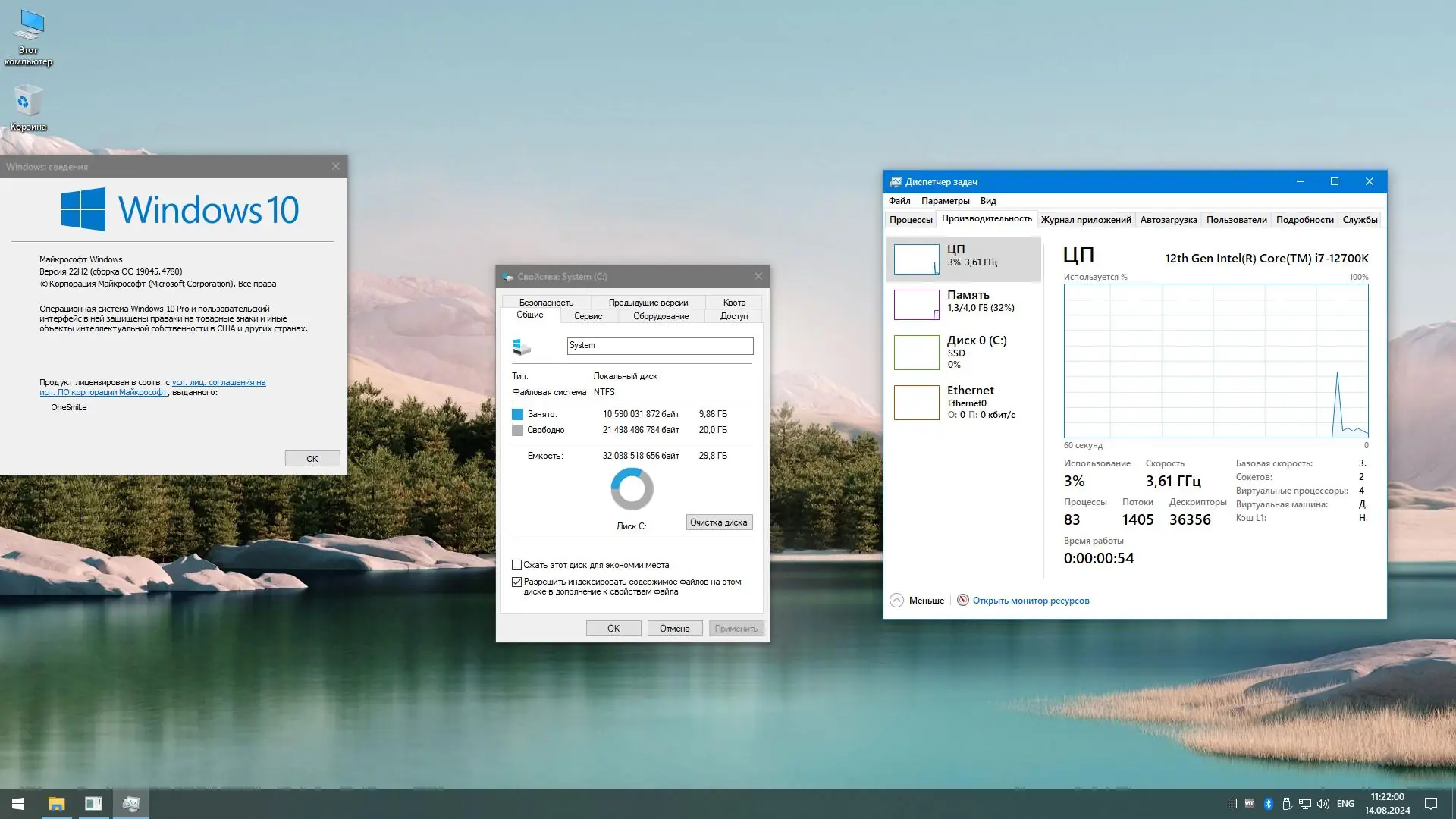The height and width of the screenshot is (819, 1456).
Task: Click the Очистка диска button
Action: tap(718, 522)
